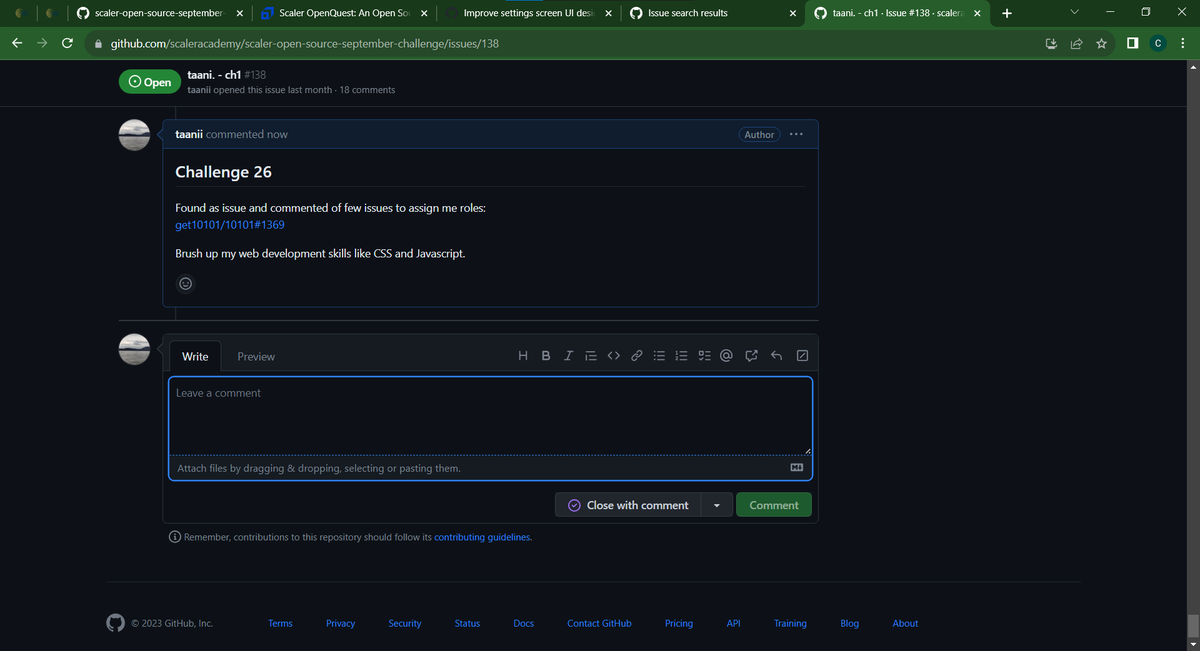The height and width of the screenshot is (651, 1200).
Task: Insert a numbered list
Action: click(x=682, y=356)
